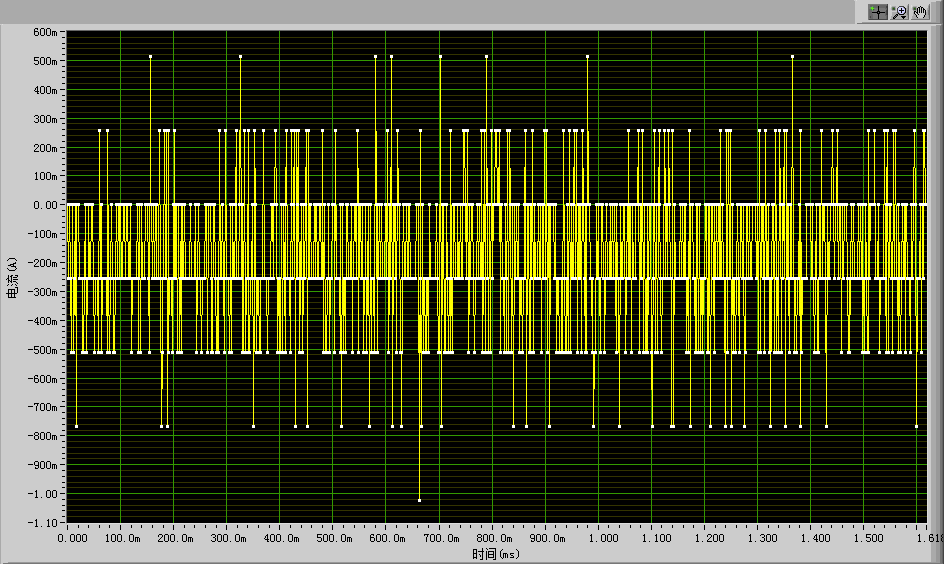This screenshot has height=564, width=944.
Task: Click the -1.10 Y-axis minimum value
Action: coord(42,522)
